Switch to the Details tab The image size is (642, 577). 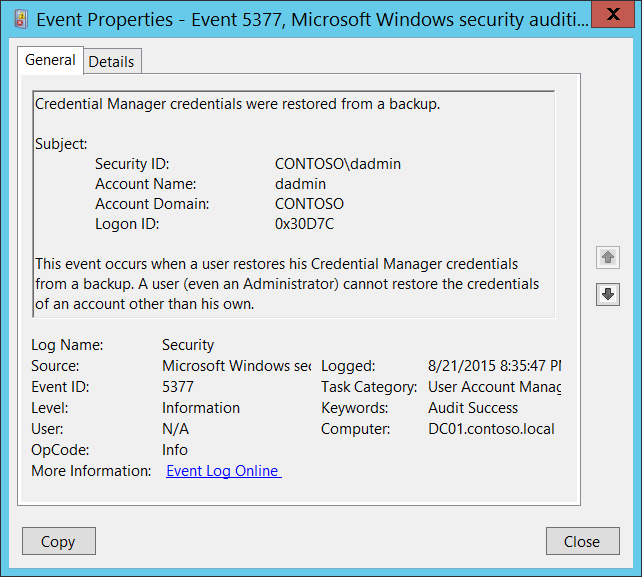click(111, 61)
